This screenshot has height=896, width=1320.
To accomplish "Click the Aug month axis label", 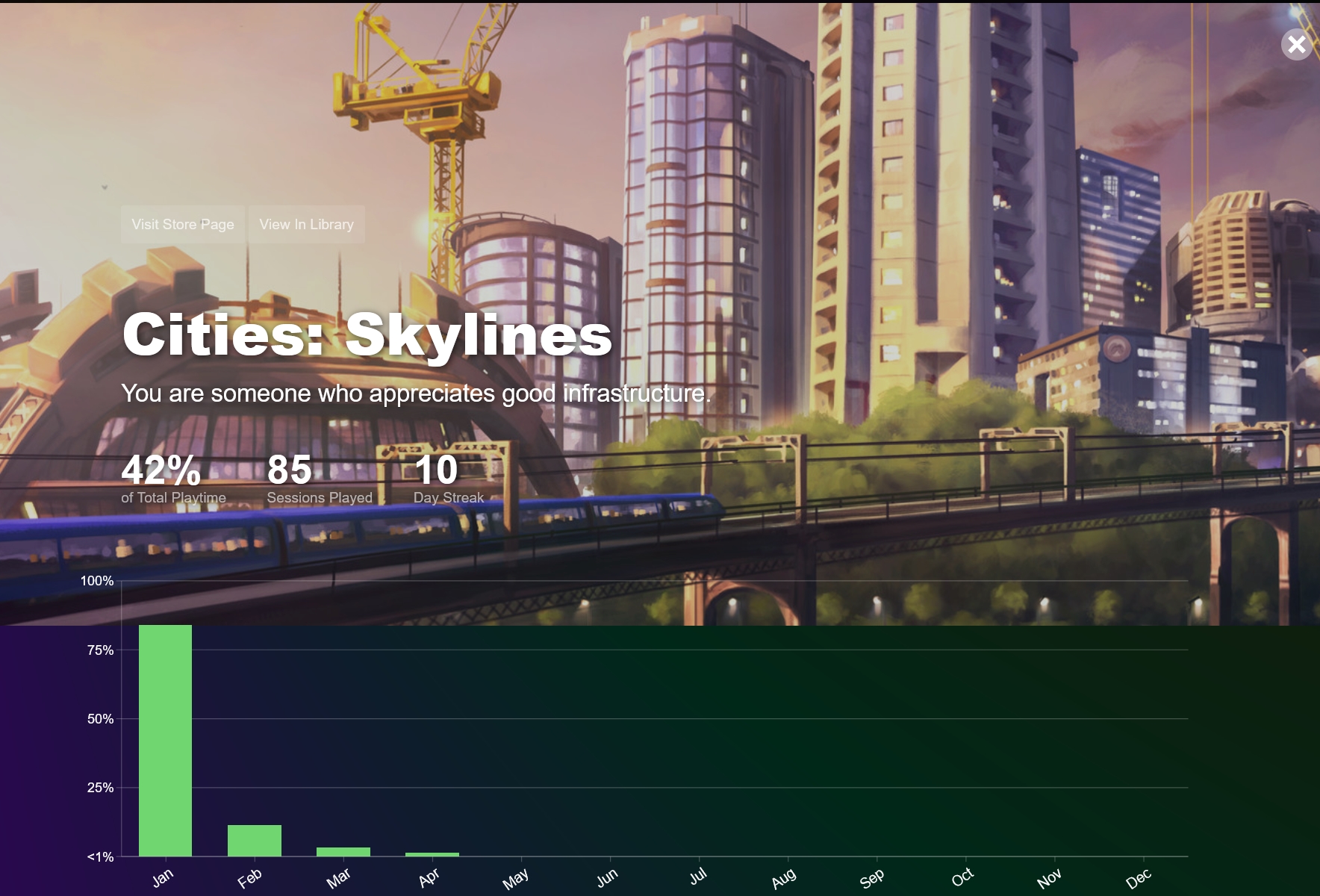I will click(784, 878).
